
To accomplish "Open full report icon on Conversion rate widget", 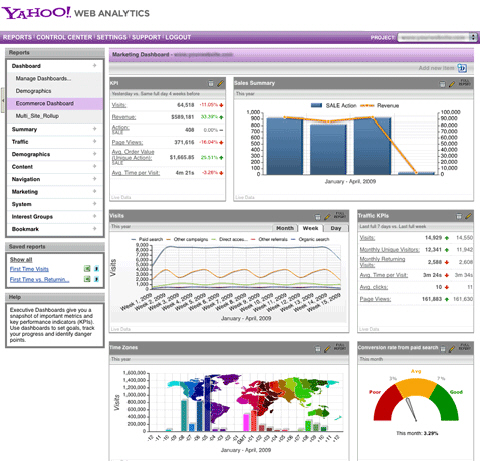I will [464, 347].
